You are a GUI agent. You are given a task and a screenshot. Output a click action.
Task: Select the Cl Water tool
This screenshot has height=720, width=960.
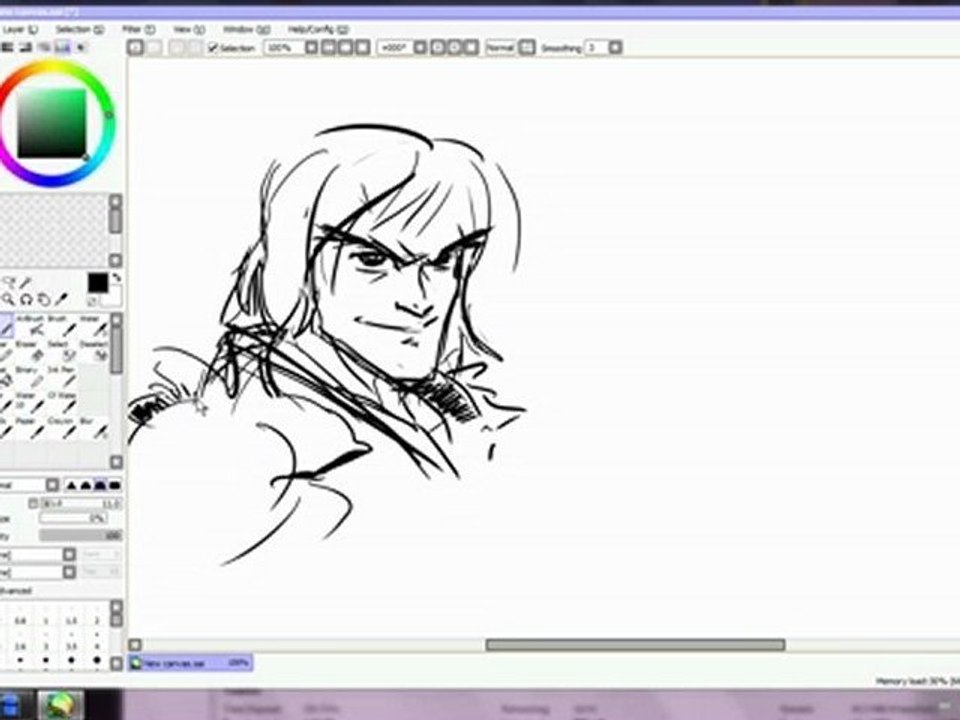coord(62,403)
